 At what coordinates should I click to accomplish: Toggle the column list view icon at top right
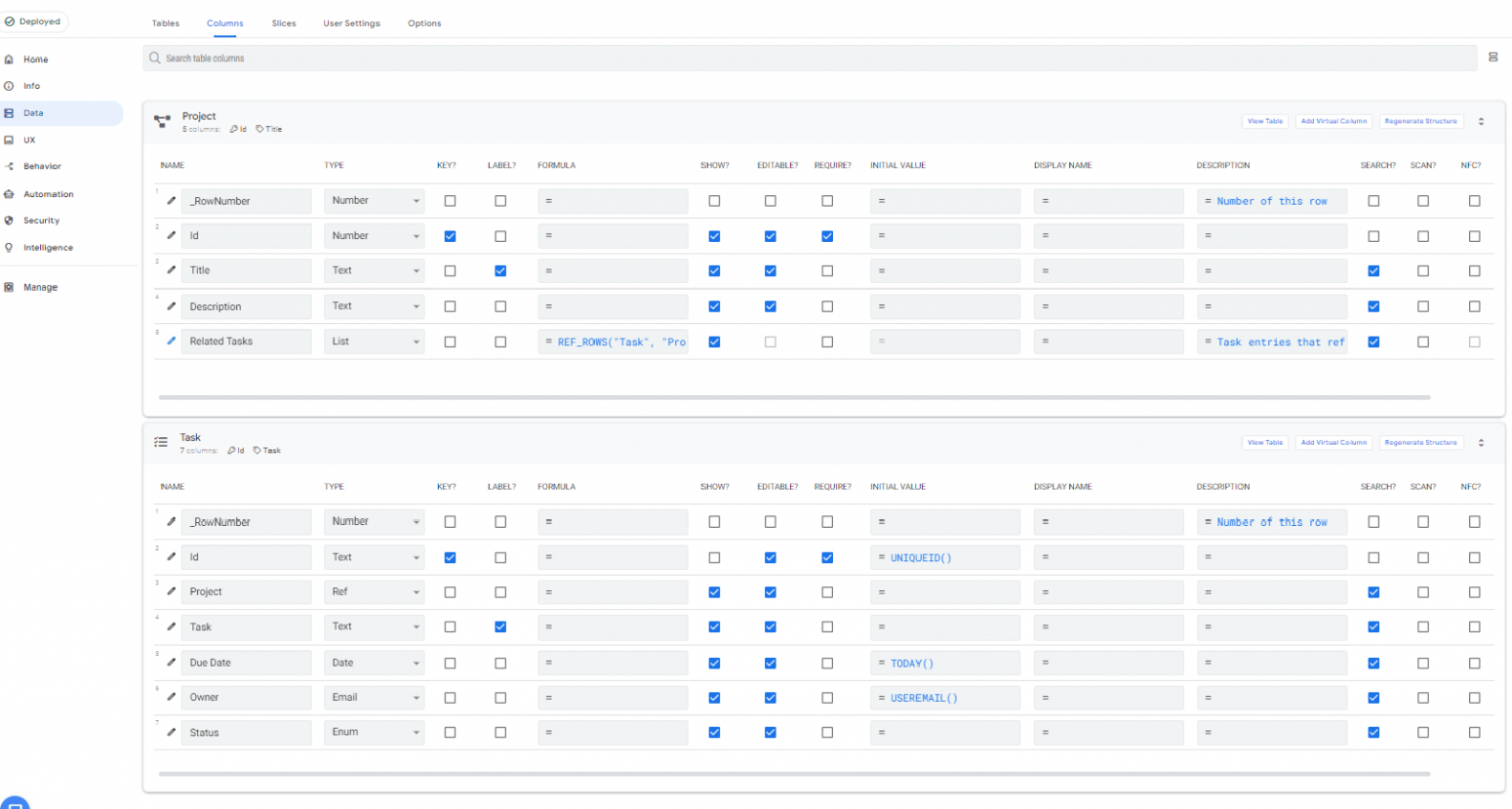1492,58
